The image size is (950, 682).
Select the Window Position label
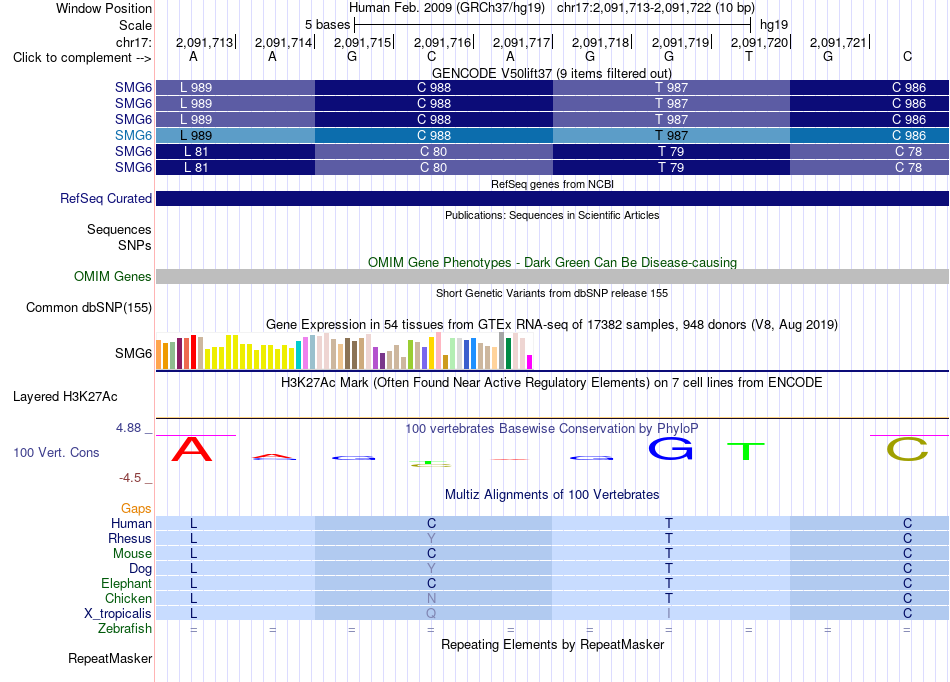pyautogui.click(x=104, y=8)
